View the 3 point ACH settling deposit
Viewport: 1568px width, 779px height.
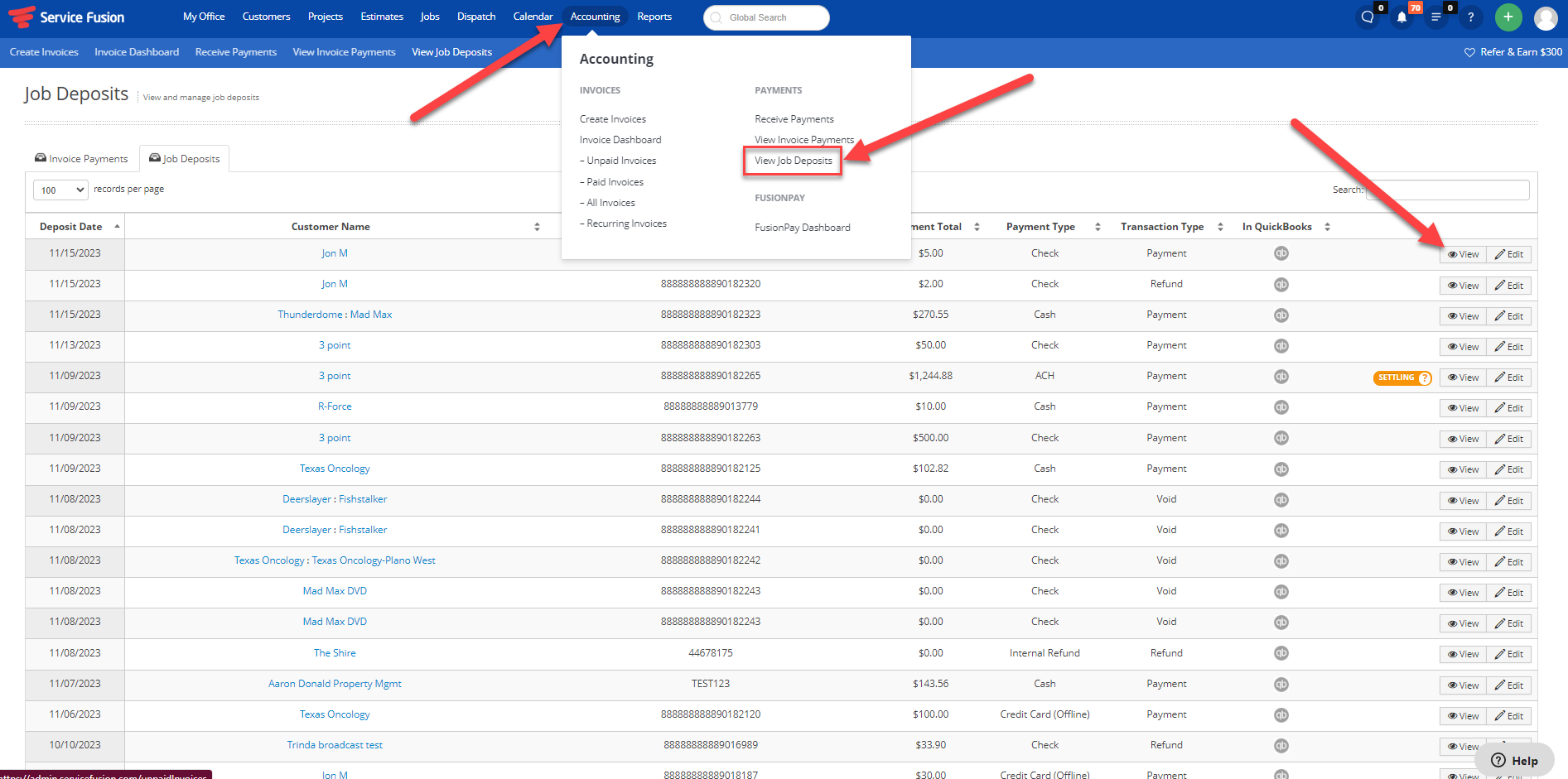(x=1464, y=377)
